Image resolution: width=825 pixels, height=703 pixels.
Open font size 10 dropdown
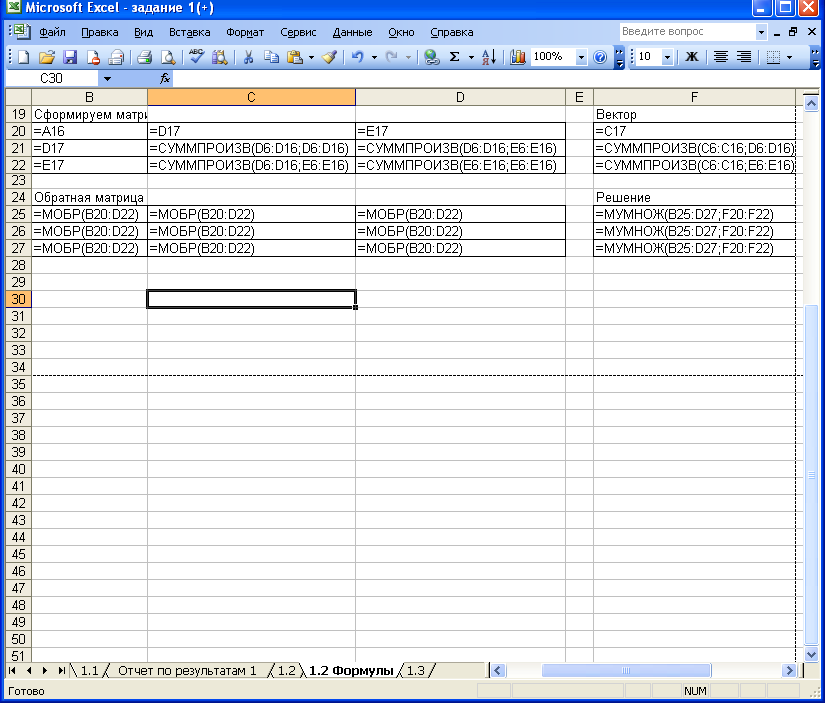tap(667, 57)
